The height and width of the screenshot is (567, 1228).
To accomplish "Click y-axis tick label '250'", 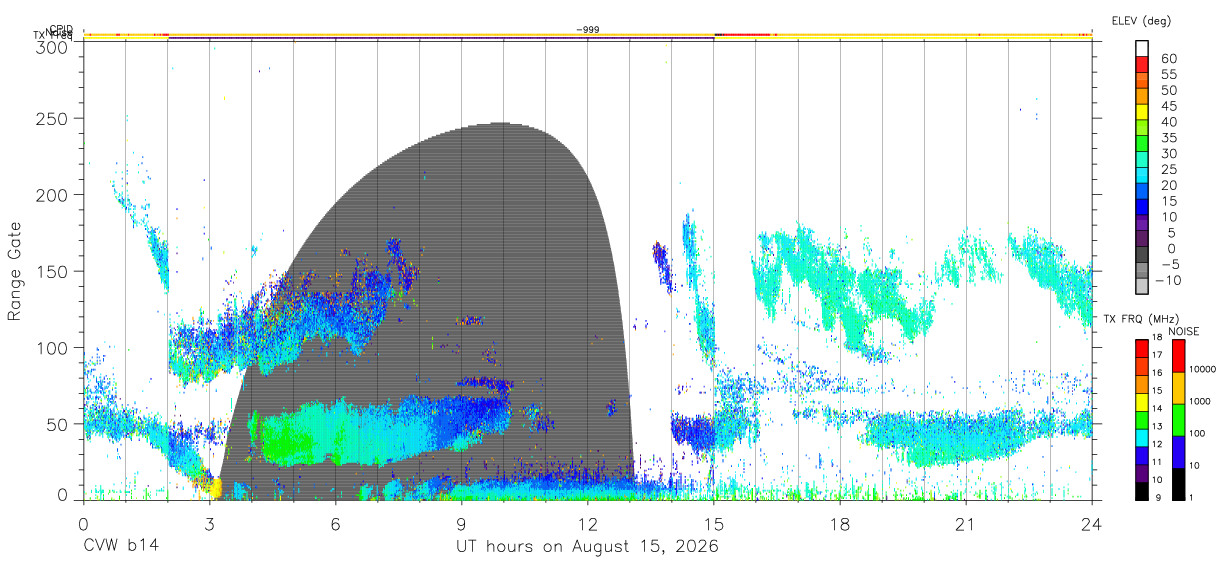I will (x=52, y=119).
